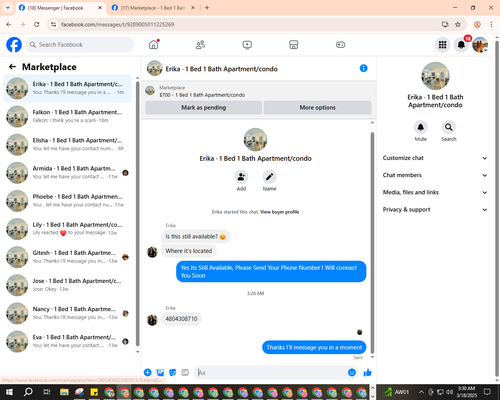Open Nancy conversation in list
The height and width of the screenshot is (400, 500).
(x=67, y=313)
